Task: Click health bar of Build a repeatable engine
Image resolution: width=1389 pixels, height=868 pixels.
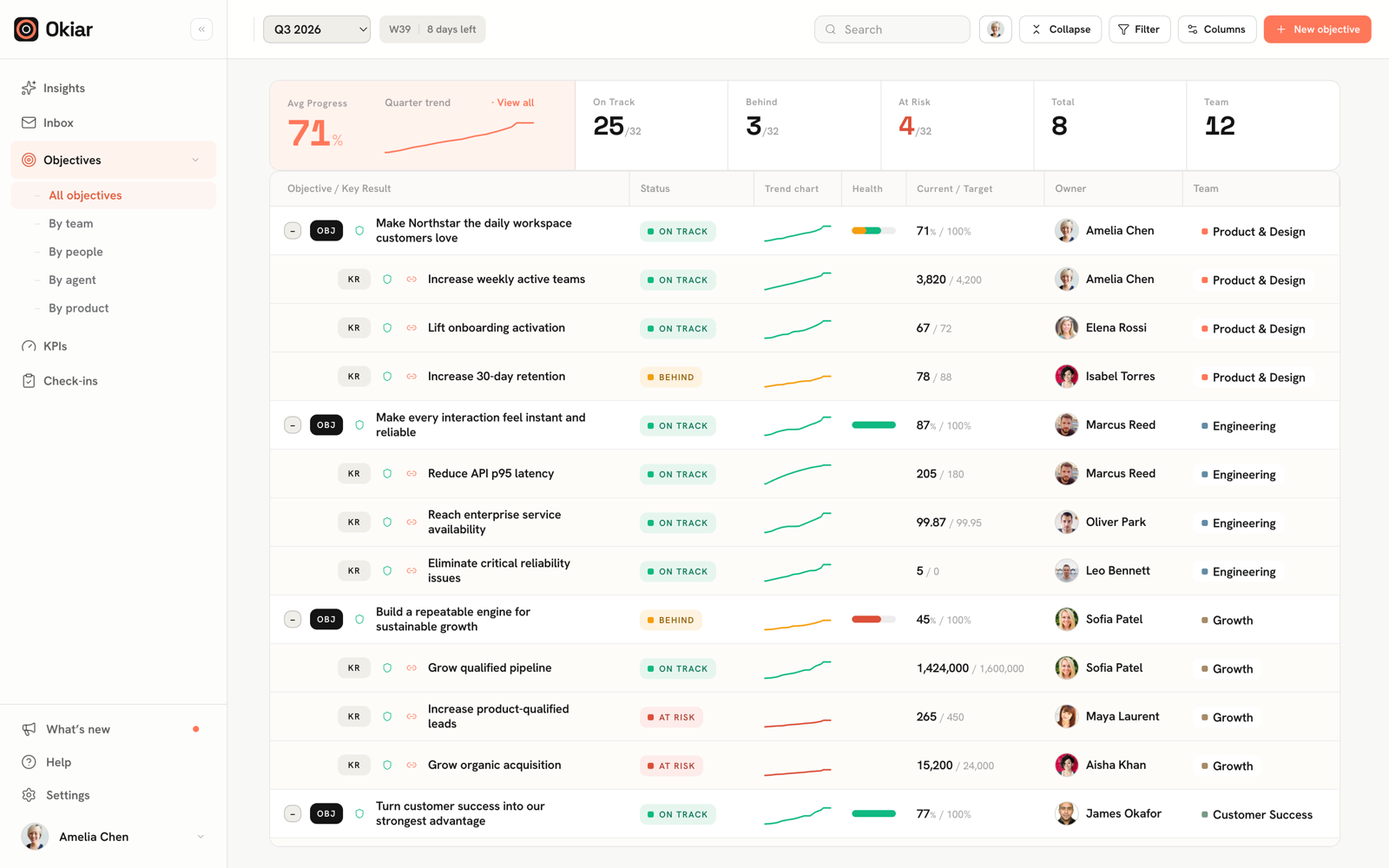Action: pyautogui.click(x=873, y=620)
